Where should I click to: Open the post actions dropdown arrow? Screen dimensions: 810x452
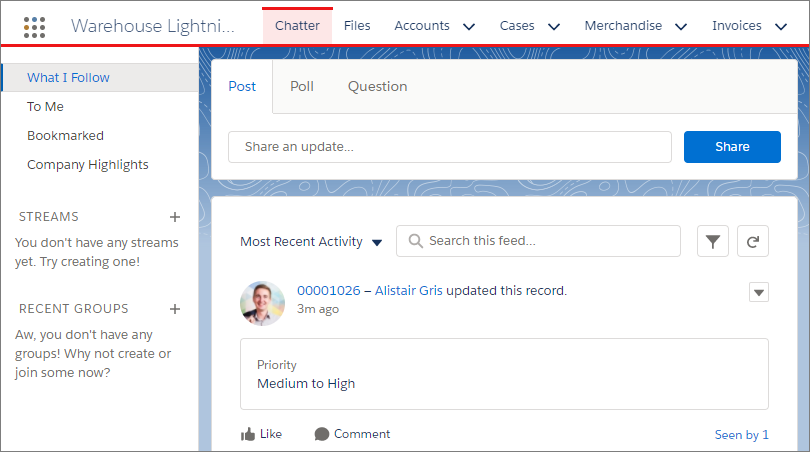pyautogui.click(x=759, y=292)
